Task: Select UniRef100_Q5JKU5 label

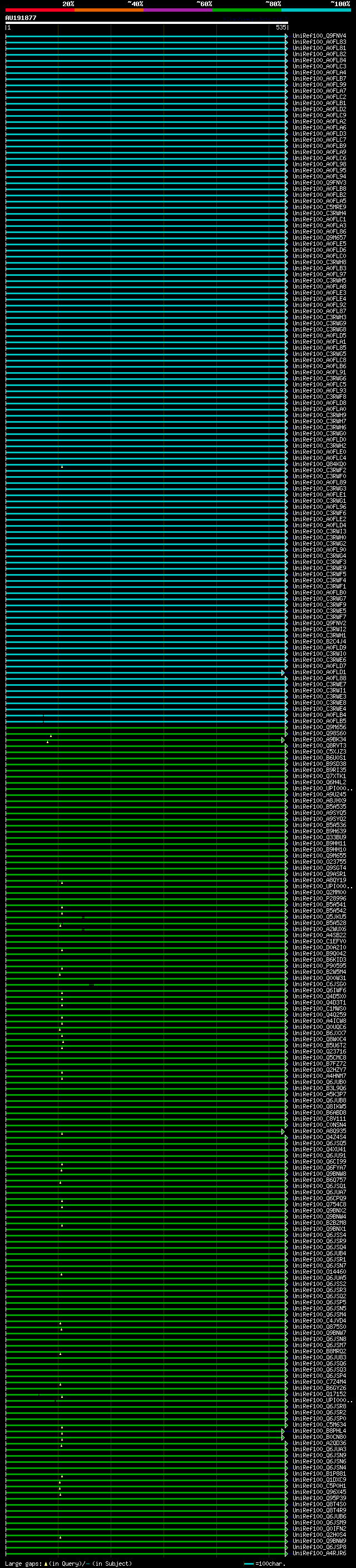Action: point(319,917)
